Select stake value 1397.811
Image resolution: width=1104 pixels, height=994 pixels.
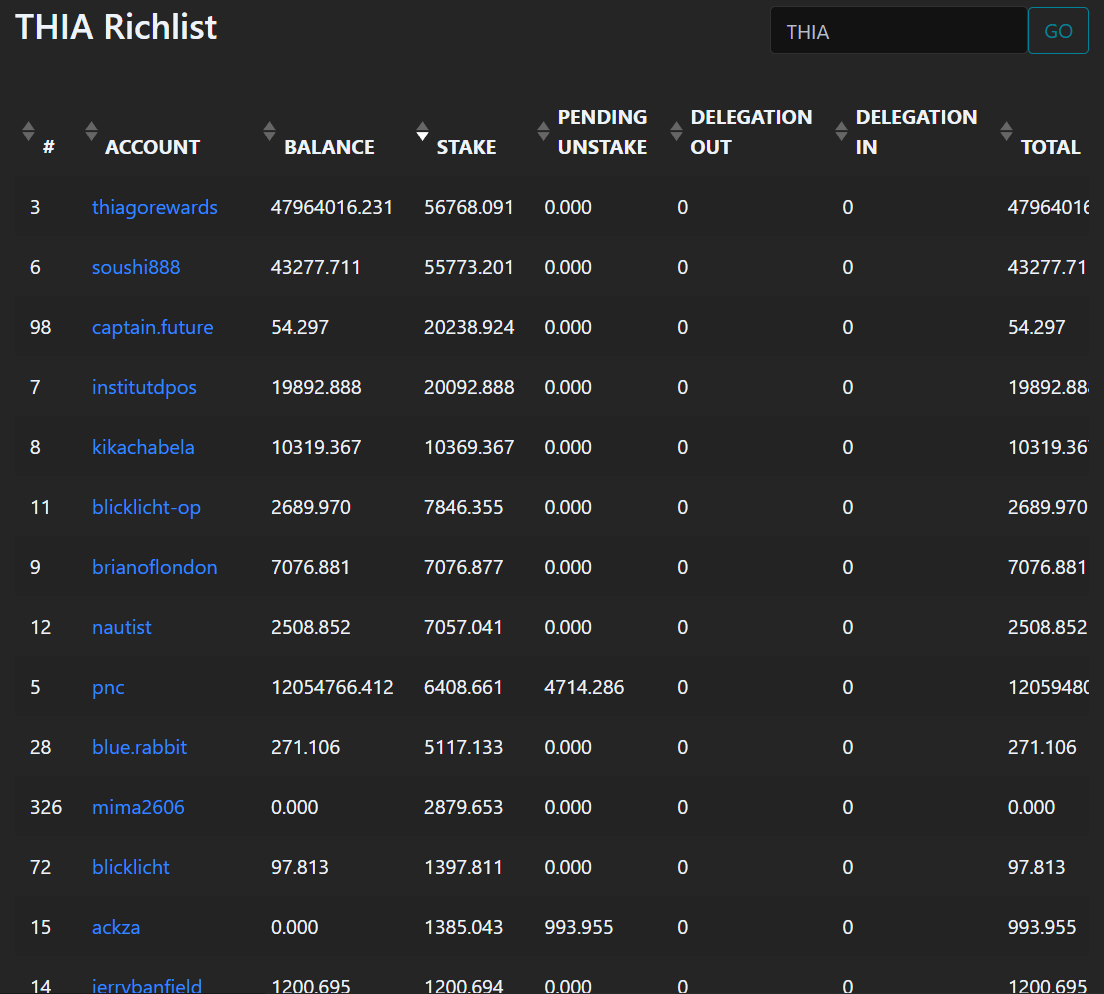[x=463, y=867]
